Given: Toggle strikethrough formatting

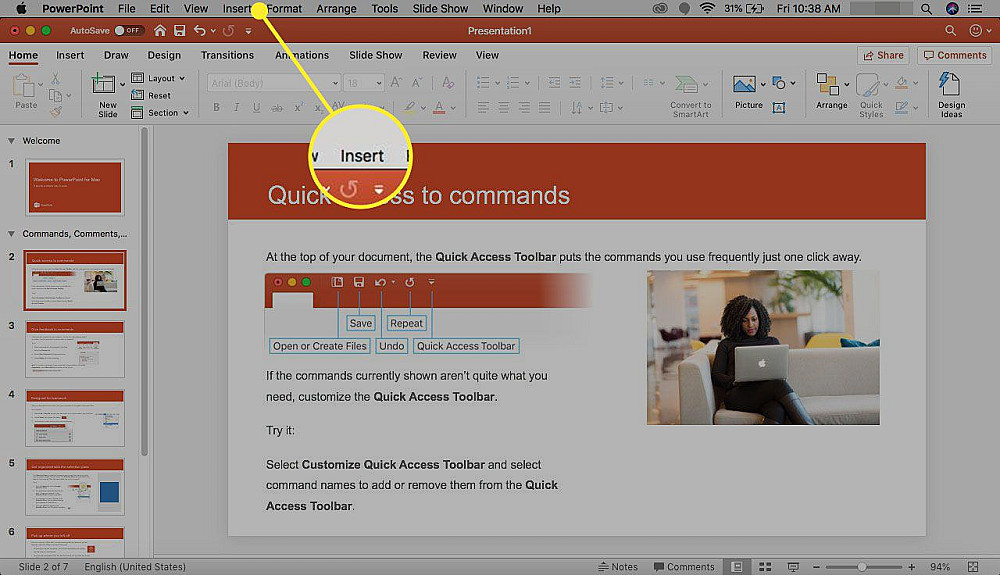Looking at the screenshot, I should [277, 108].
